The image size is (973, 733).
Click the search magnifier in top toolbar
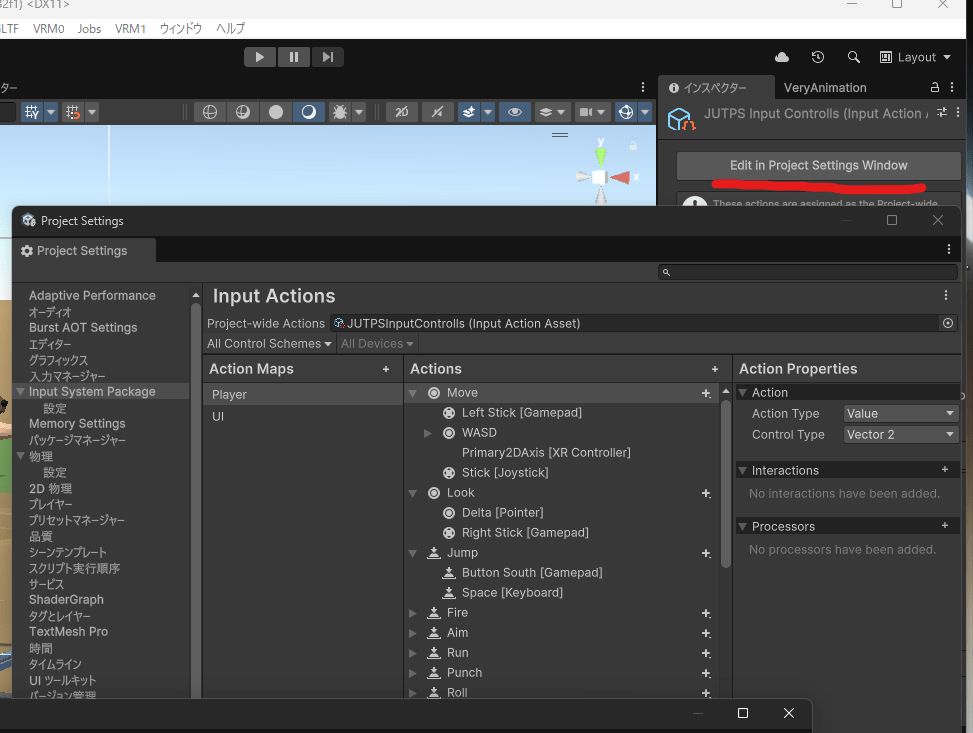pos(854,57)
